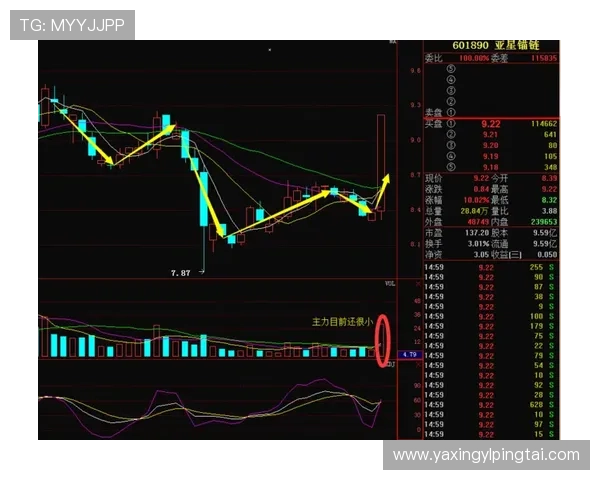The image size is (600, 480).
Task: Click the 9.18 price in buy level 5
Action: (x=490, y=166)
